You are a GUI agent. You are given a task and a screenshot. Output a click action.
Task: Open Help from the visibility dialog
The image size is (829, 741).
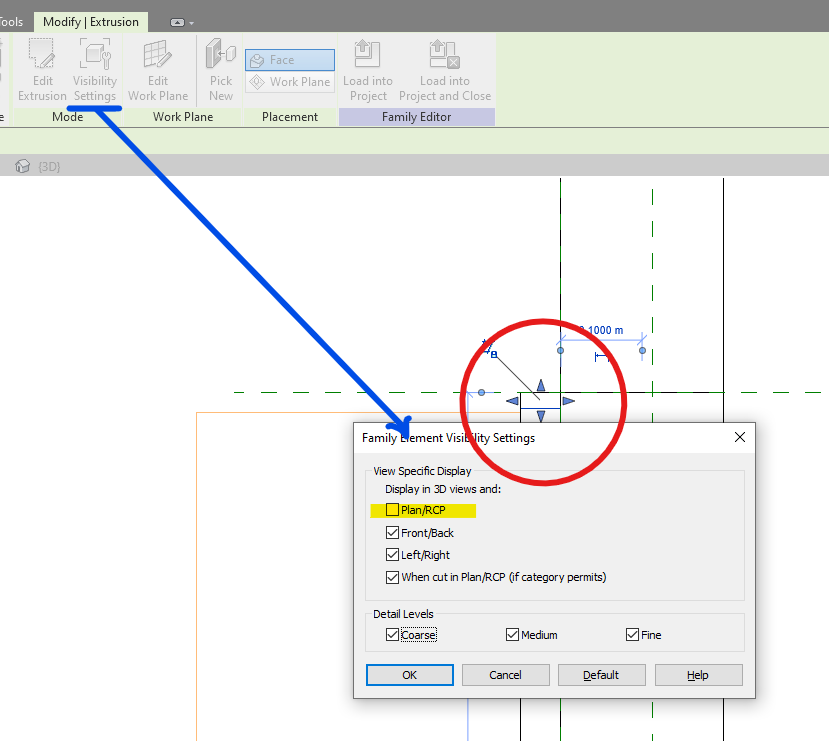point(698,675)
